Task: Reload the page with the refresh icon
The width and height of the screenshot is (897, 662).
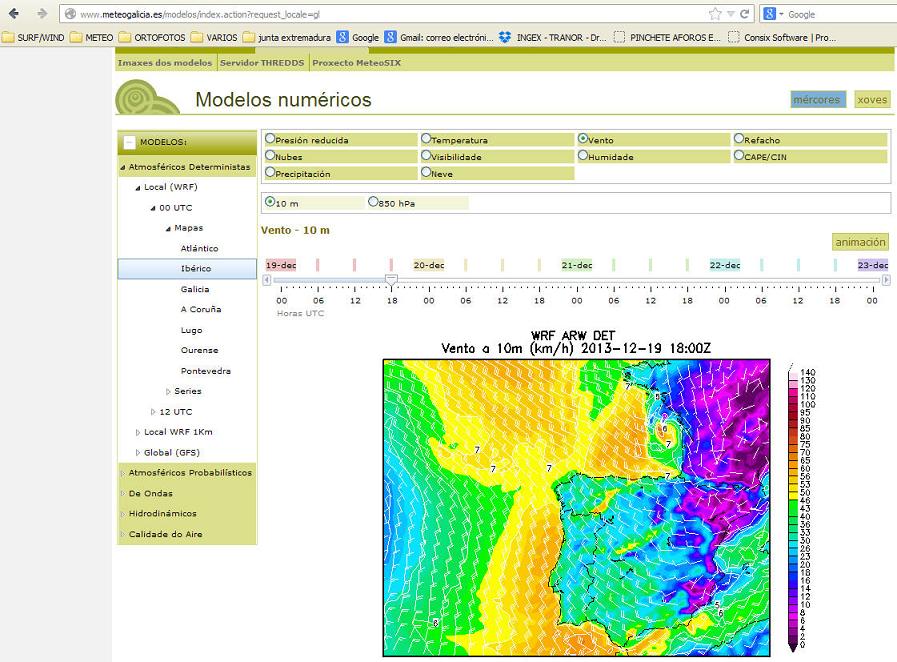Action: tap(744, 14)
